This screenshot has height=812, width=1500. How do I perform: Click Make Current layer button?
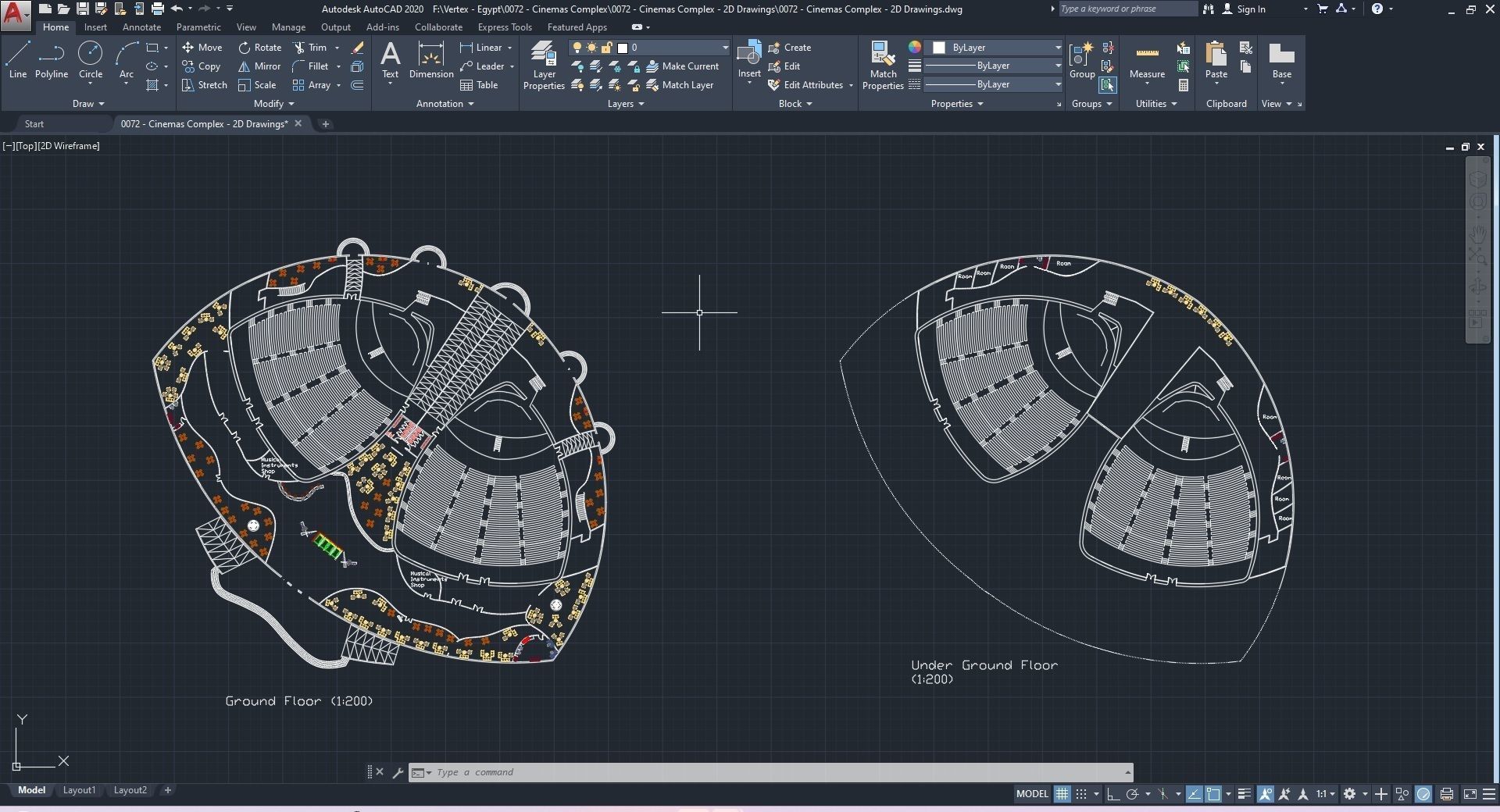click(x=682, y=66)
